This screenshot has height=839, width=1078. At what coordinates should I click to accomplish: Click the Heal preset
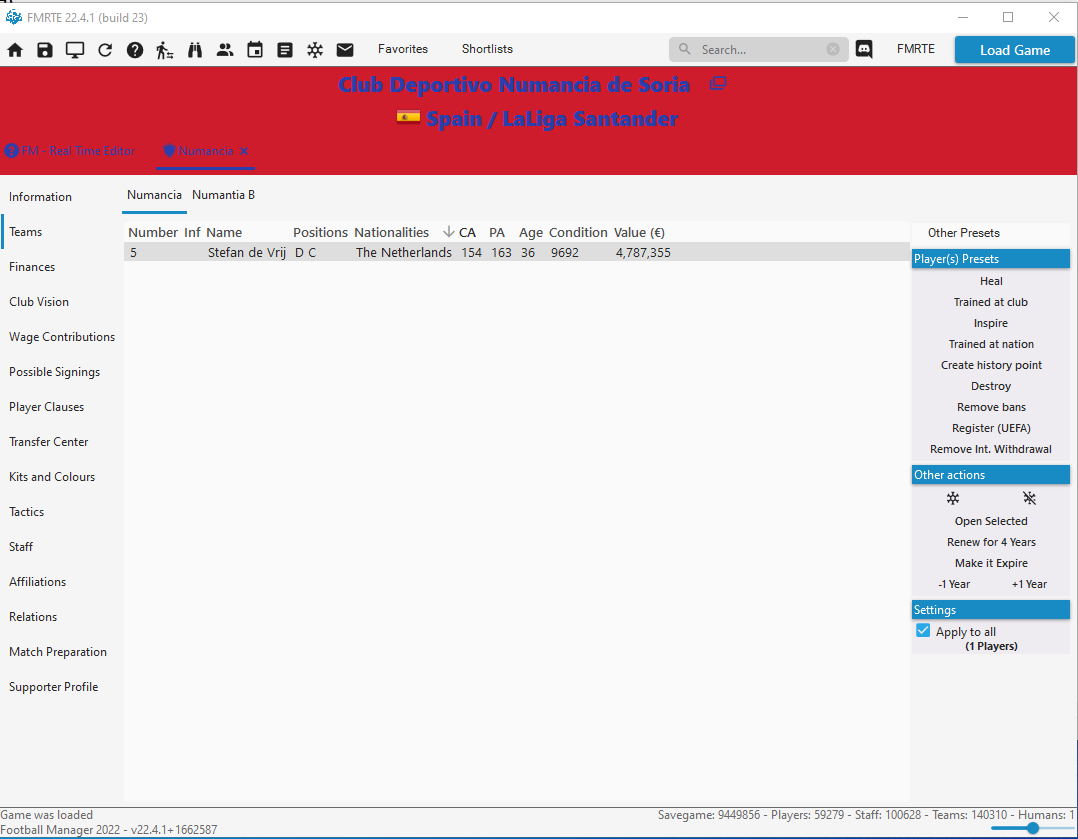click(x=991, y=281)
